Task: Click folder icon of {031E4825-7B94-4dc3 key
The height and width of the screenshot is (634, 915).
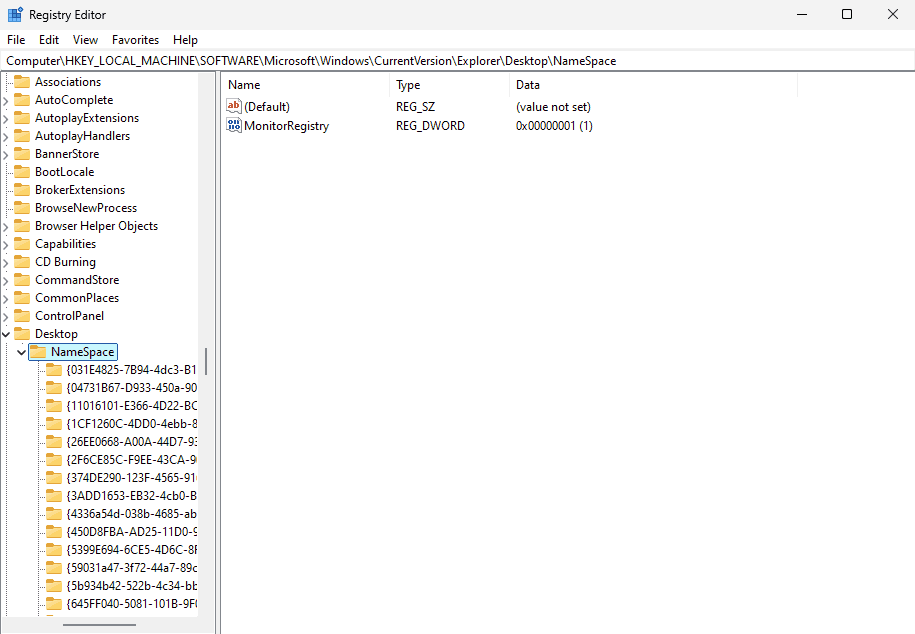Action: point(54,370)
